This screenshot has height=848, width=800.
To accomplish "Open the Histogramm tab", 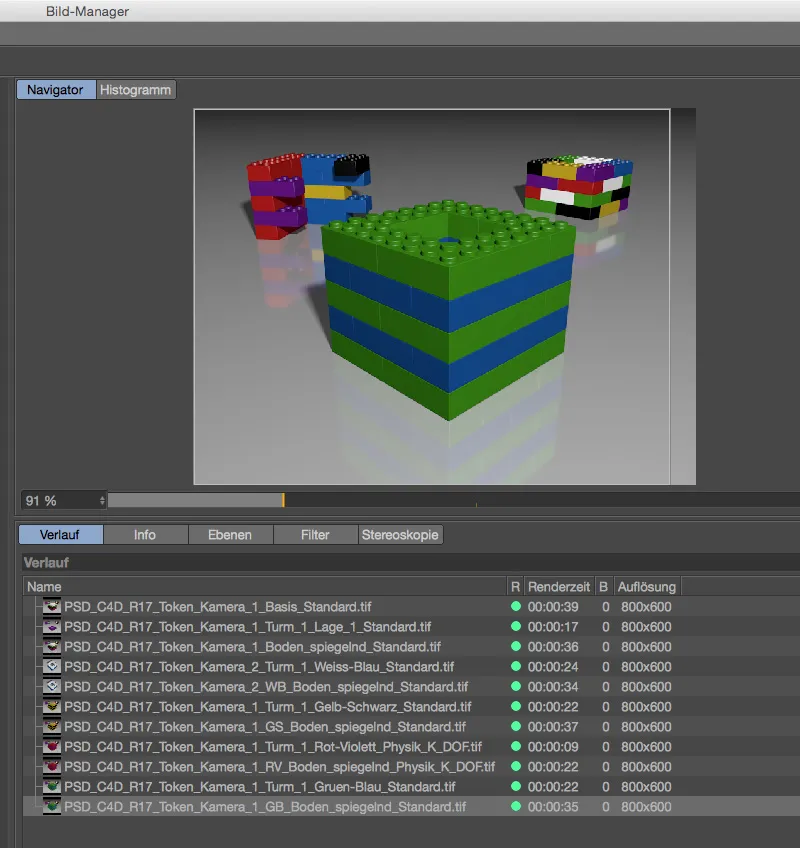I will (x=136, y=90).
